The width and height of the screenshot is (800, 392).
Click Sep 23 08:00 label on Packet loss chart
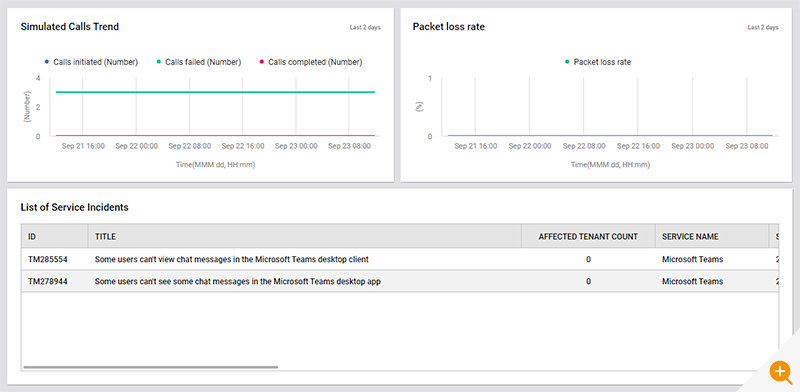click(x=746, y=146)
